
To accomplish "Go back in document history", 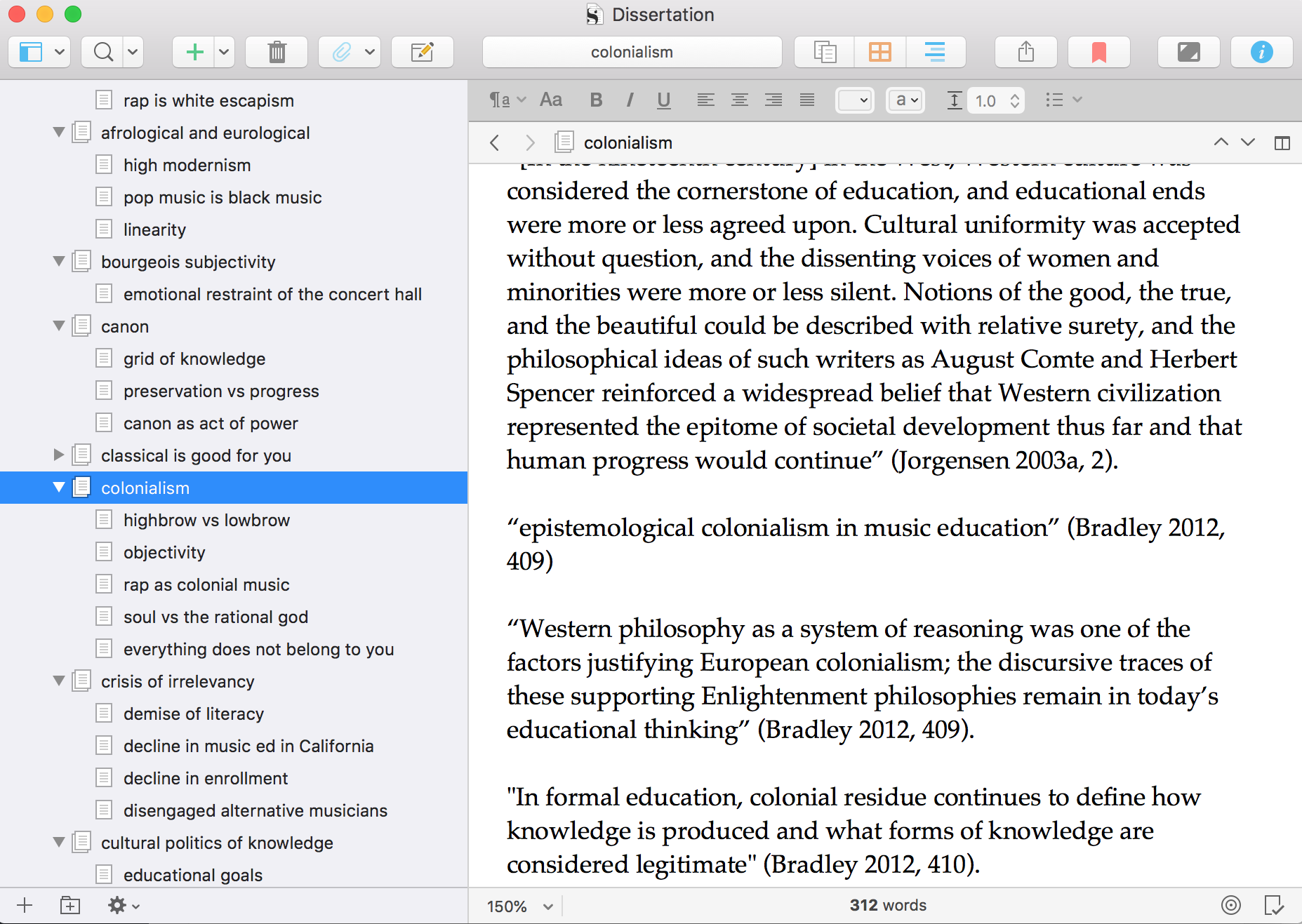I will tap(495, 143).
